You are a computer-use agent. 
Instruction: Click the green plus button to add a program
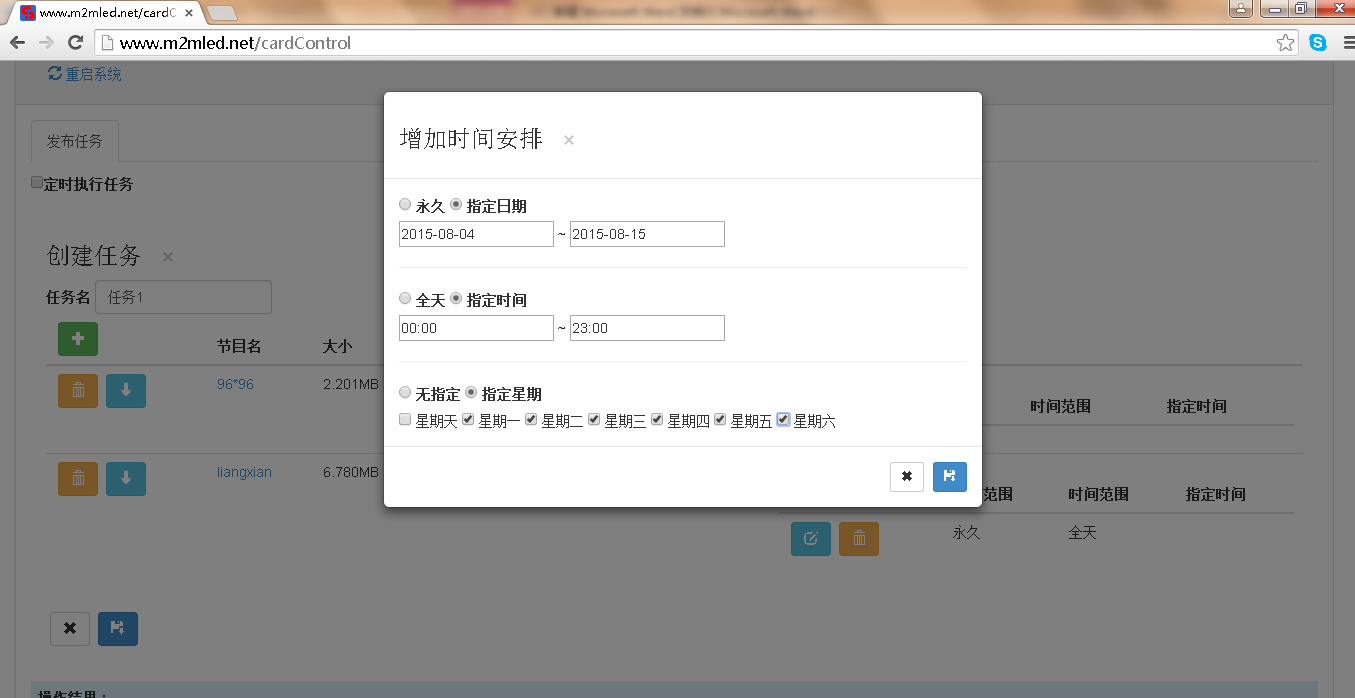pyautogui.click(x=78, y=340)
